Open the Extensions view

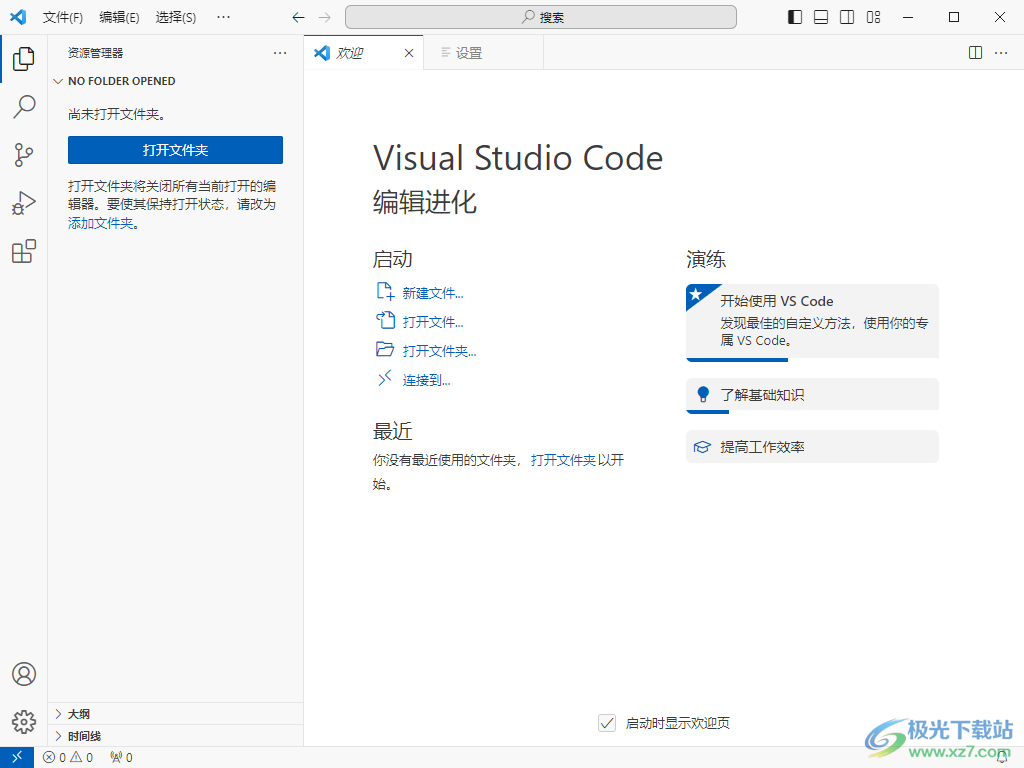pyautogui.click(x=24, y=251)
